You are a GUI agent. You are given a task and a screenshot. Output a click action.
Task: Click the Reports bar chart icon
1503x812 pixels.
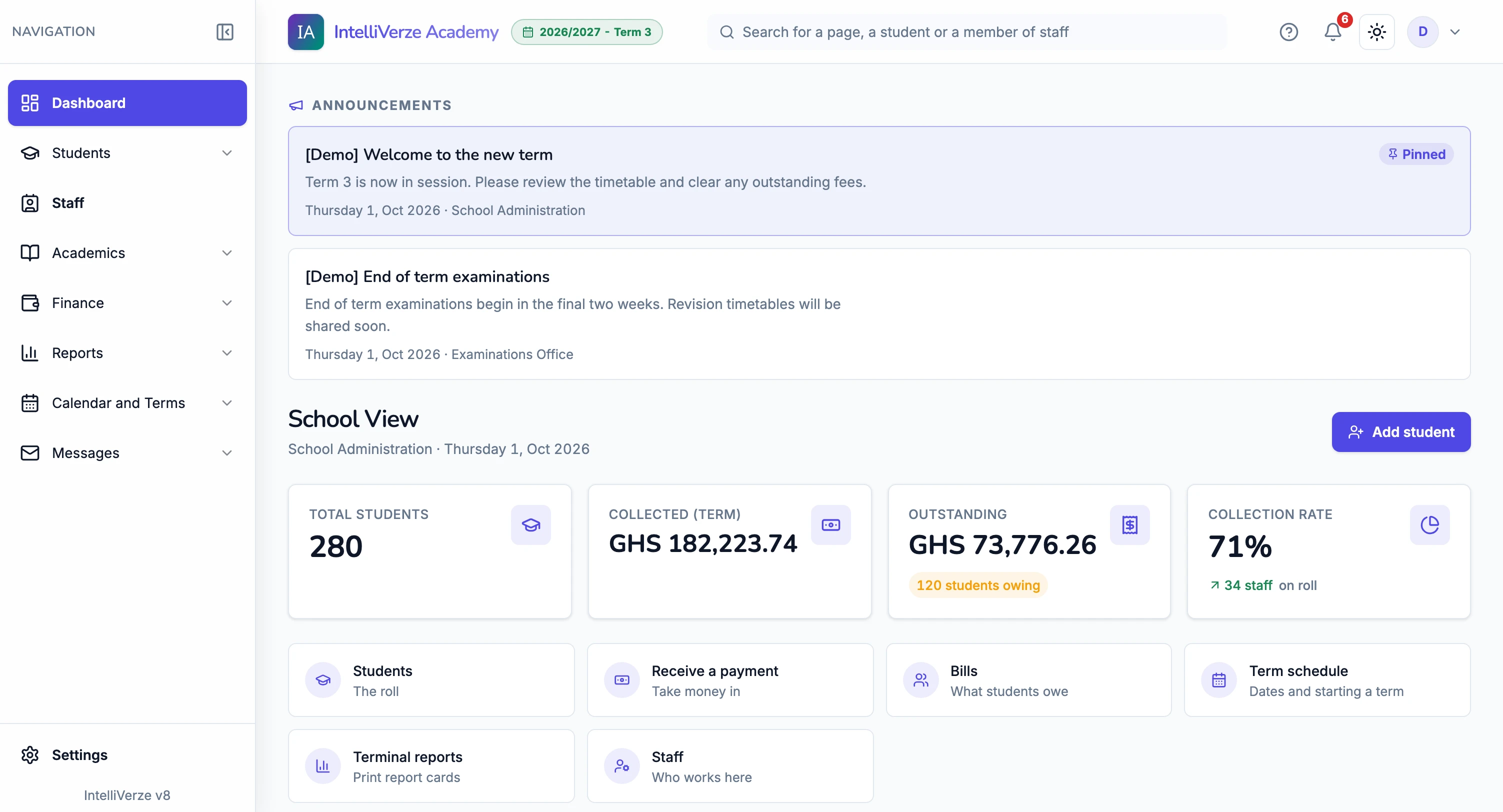pyautogui.click(x=30, y=353)
